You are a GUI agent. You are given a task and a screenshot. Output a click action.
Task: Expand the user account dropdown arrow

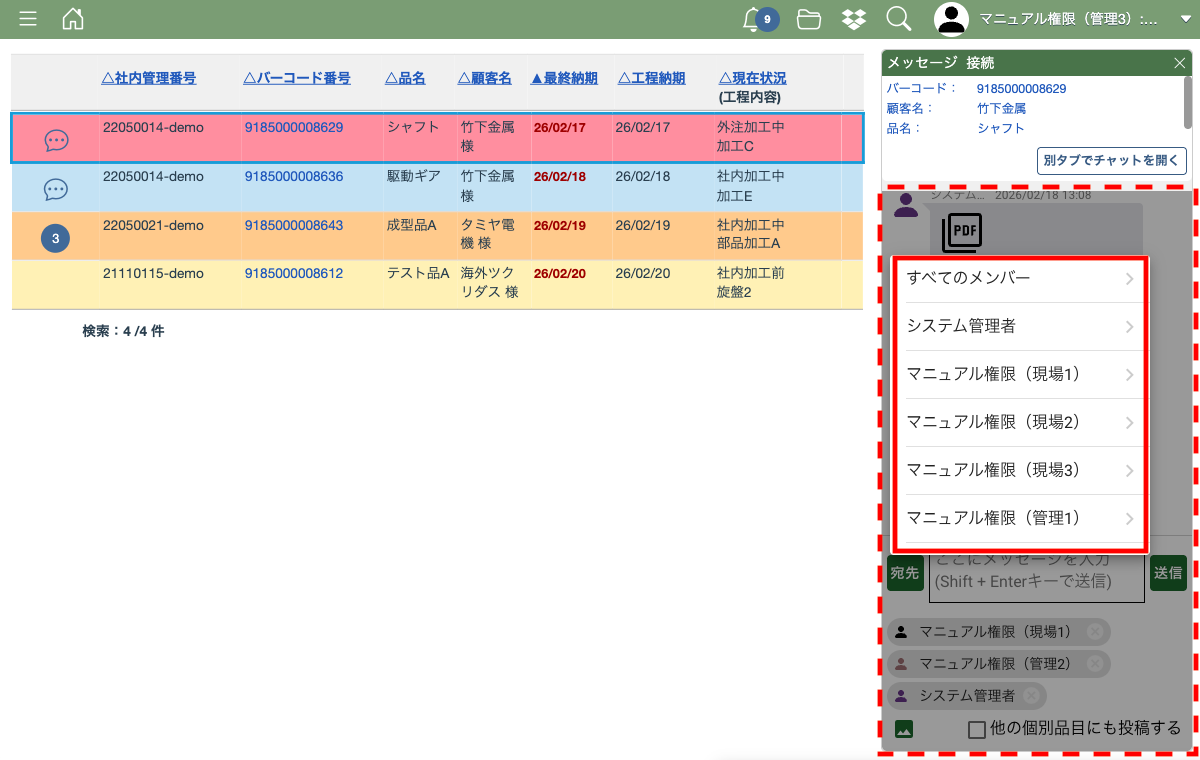pyautogui.click(x=1185, y=19)
